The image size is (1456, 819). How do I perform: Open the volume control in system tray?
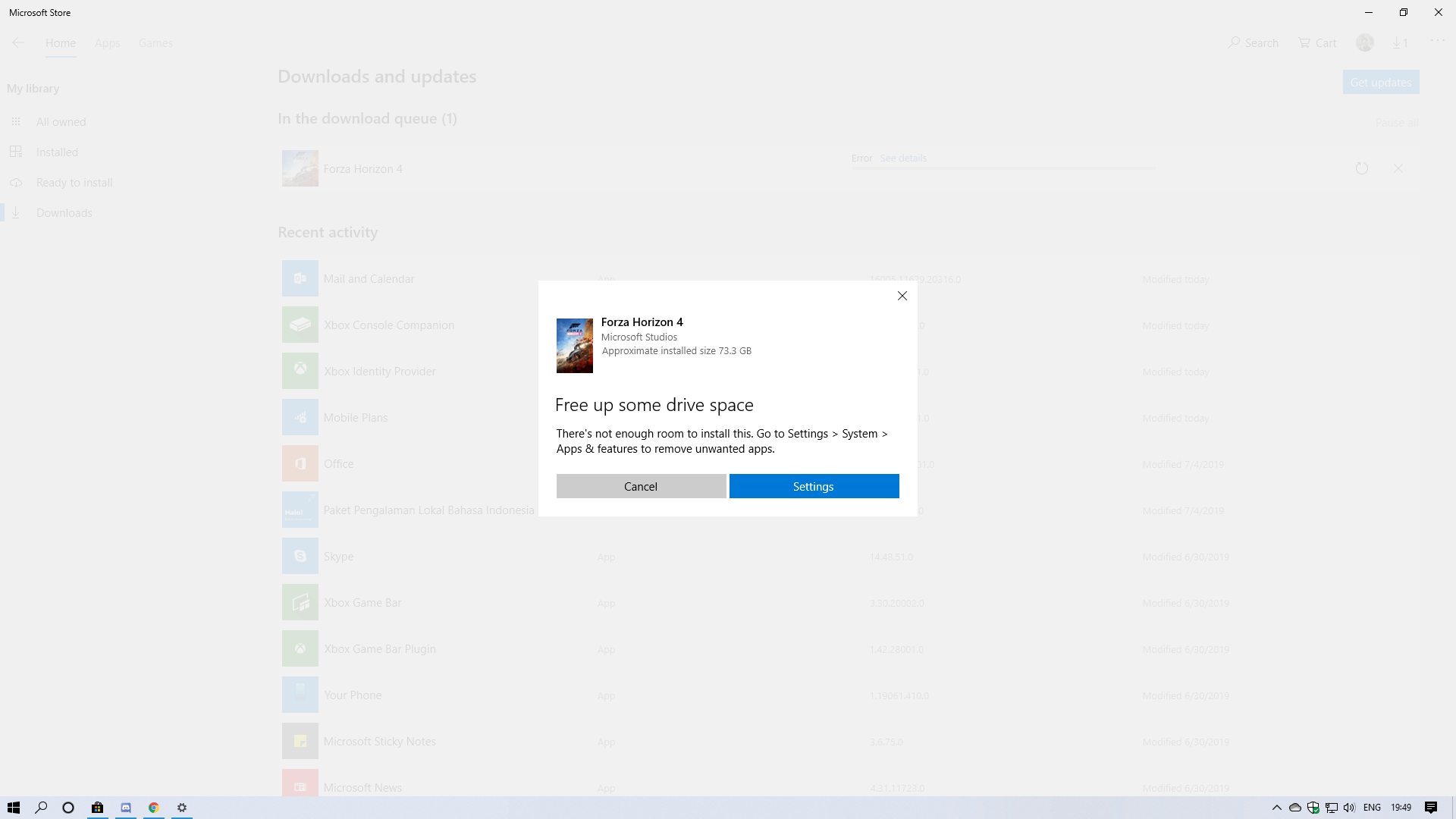tap(1350, 808)
